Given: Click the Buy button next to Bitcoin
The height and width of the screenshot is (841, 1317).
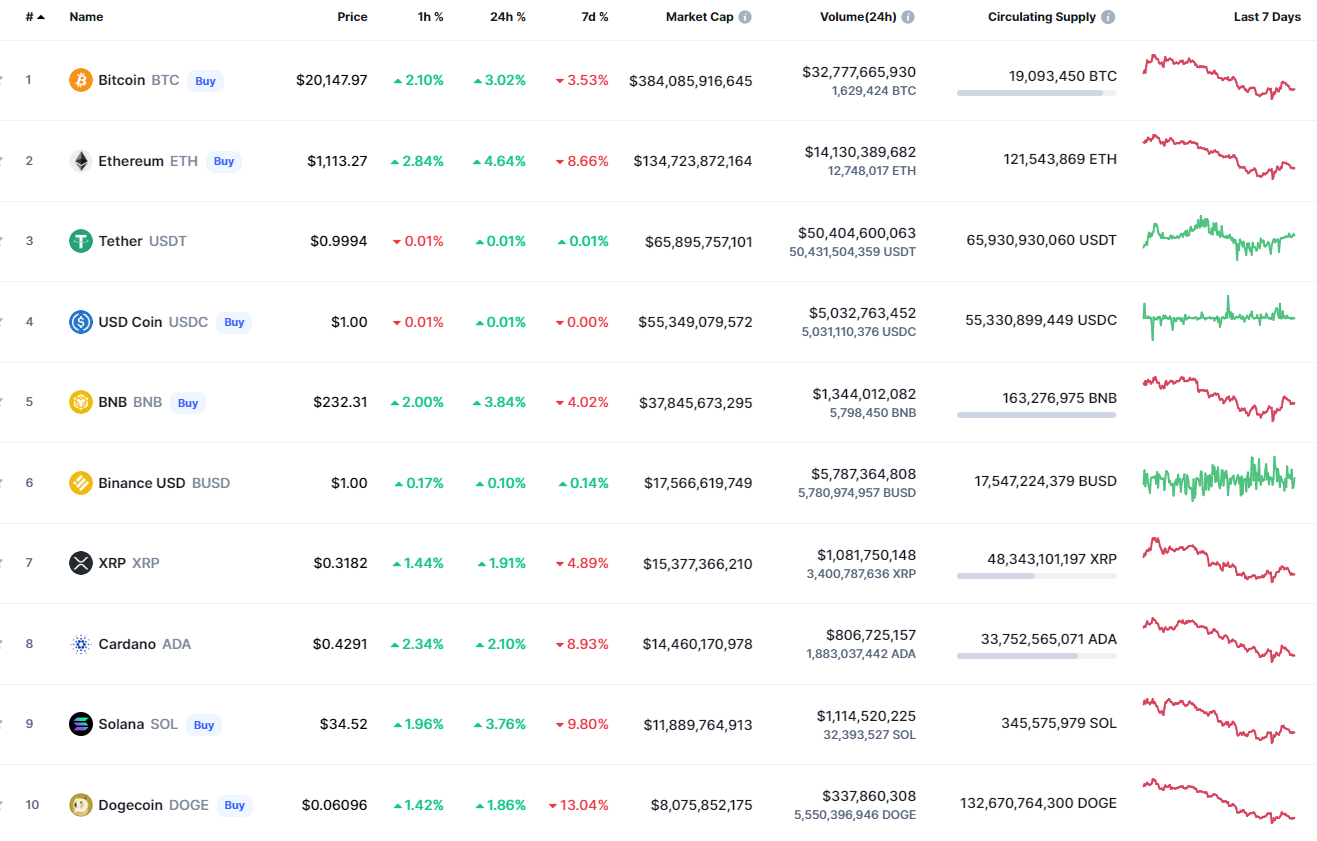Looking at the screenshot, I should [x=205, y=81].
